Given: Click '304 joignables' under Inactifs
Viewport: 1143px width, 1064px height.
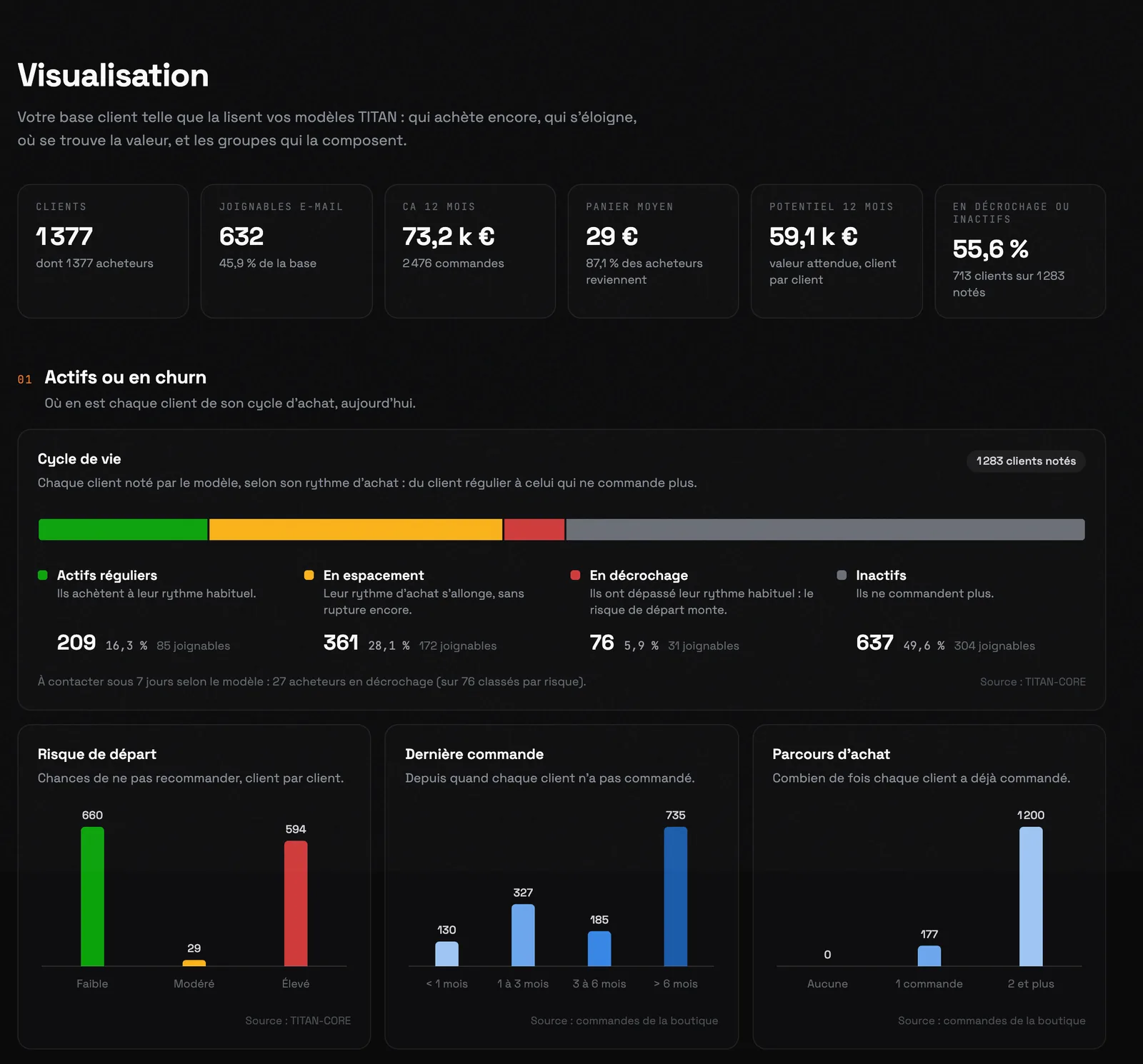Looking at the screenshot, I should [994, 646].
